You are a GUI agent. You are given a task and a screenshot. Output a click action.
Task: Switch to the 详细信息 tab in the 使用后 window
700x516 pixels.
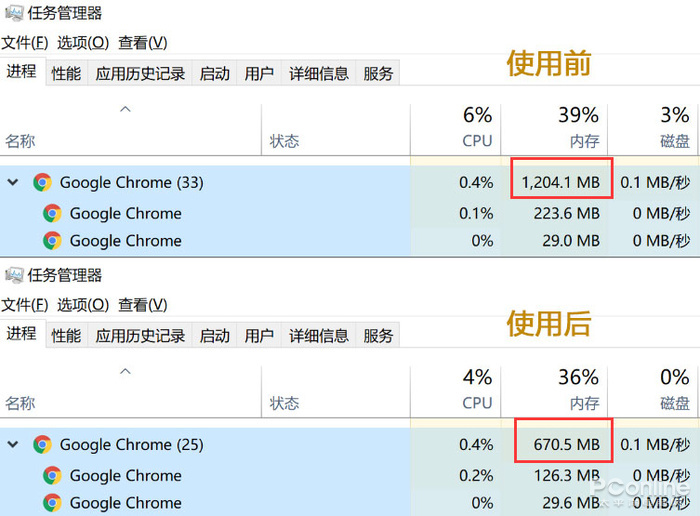(x=319, y=336)
